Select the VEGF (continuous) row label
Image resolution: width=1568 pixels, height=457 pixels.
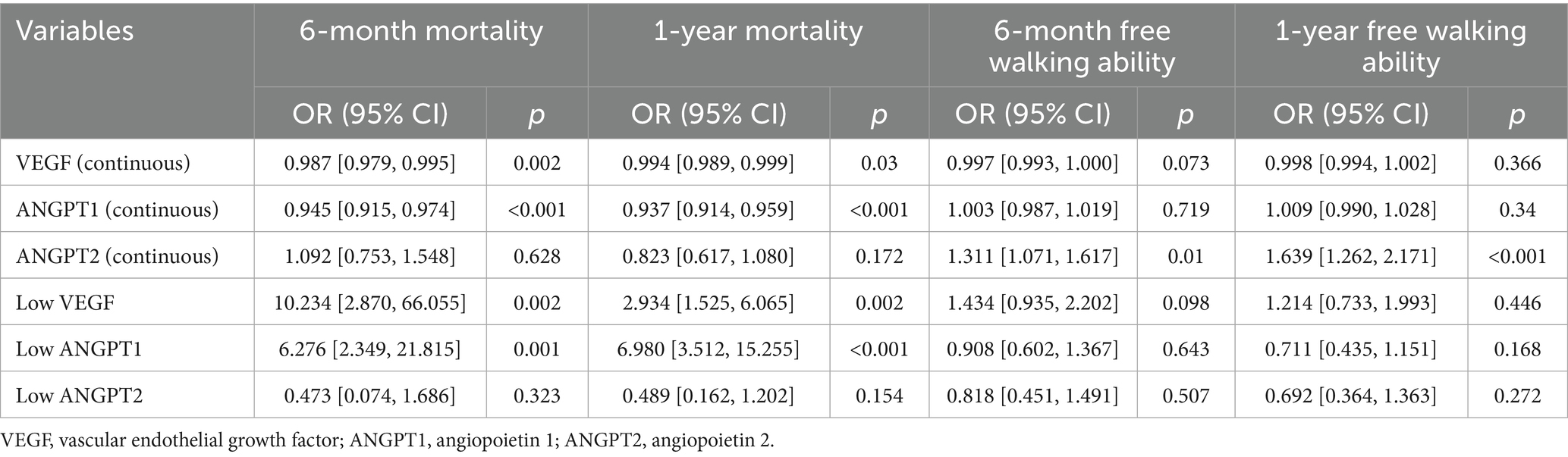(103, 163)
